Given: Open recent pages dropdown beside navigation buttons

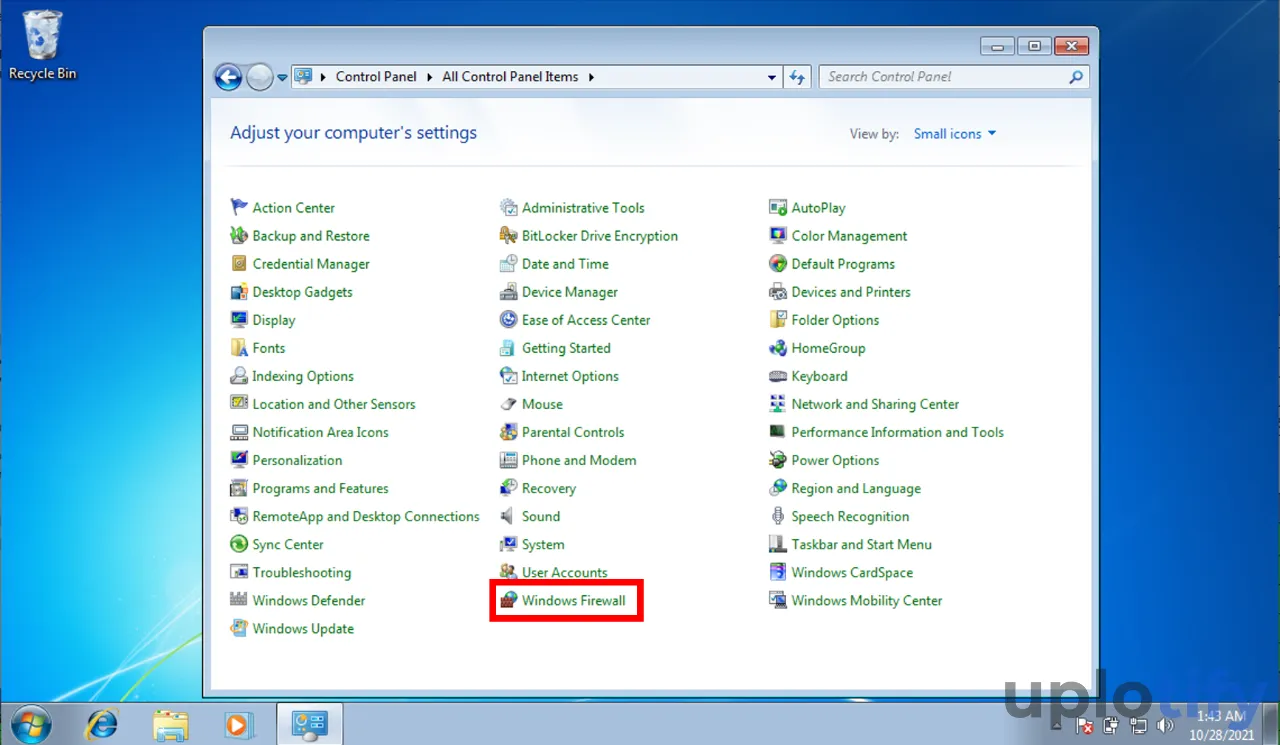Looking at the screenshot, I should 282,77.
